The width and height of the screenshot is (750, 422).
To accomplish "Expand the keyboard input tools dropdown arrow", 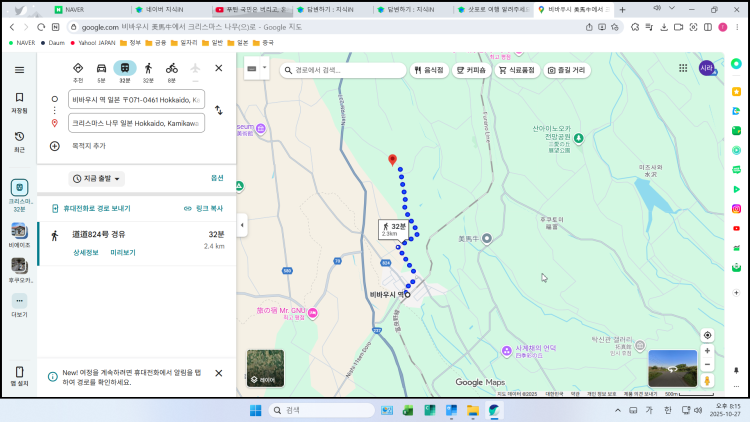I will click(x=264, y=69).
